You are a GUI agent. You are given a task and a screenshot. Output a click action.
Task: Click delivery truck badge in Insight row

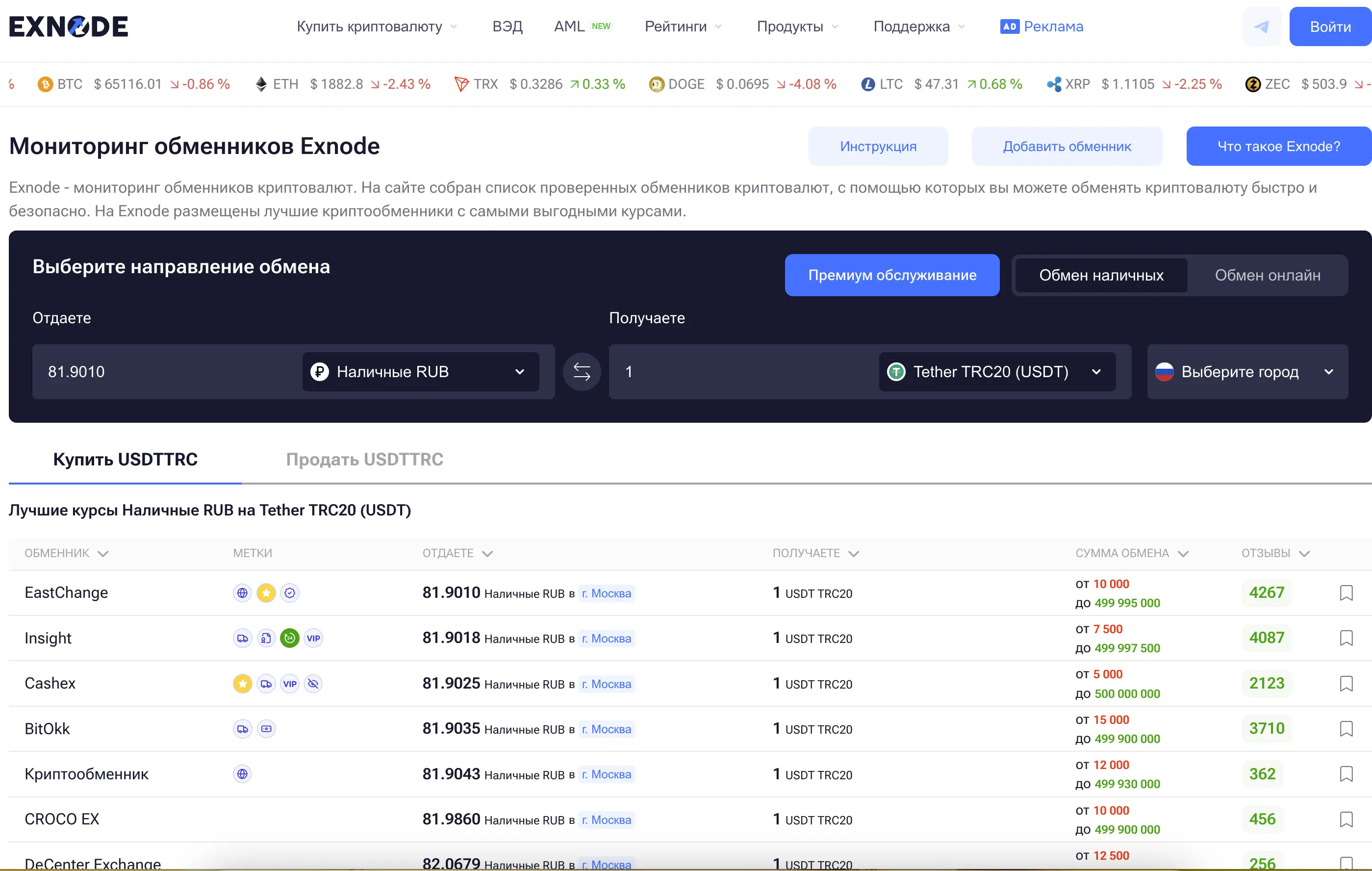(242, 638)
